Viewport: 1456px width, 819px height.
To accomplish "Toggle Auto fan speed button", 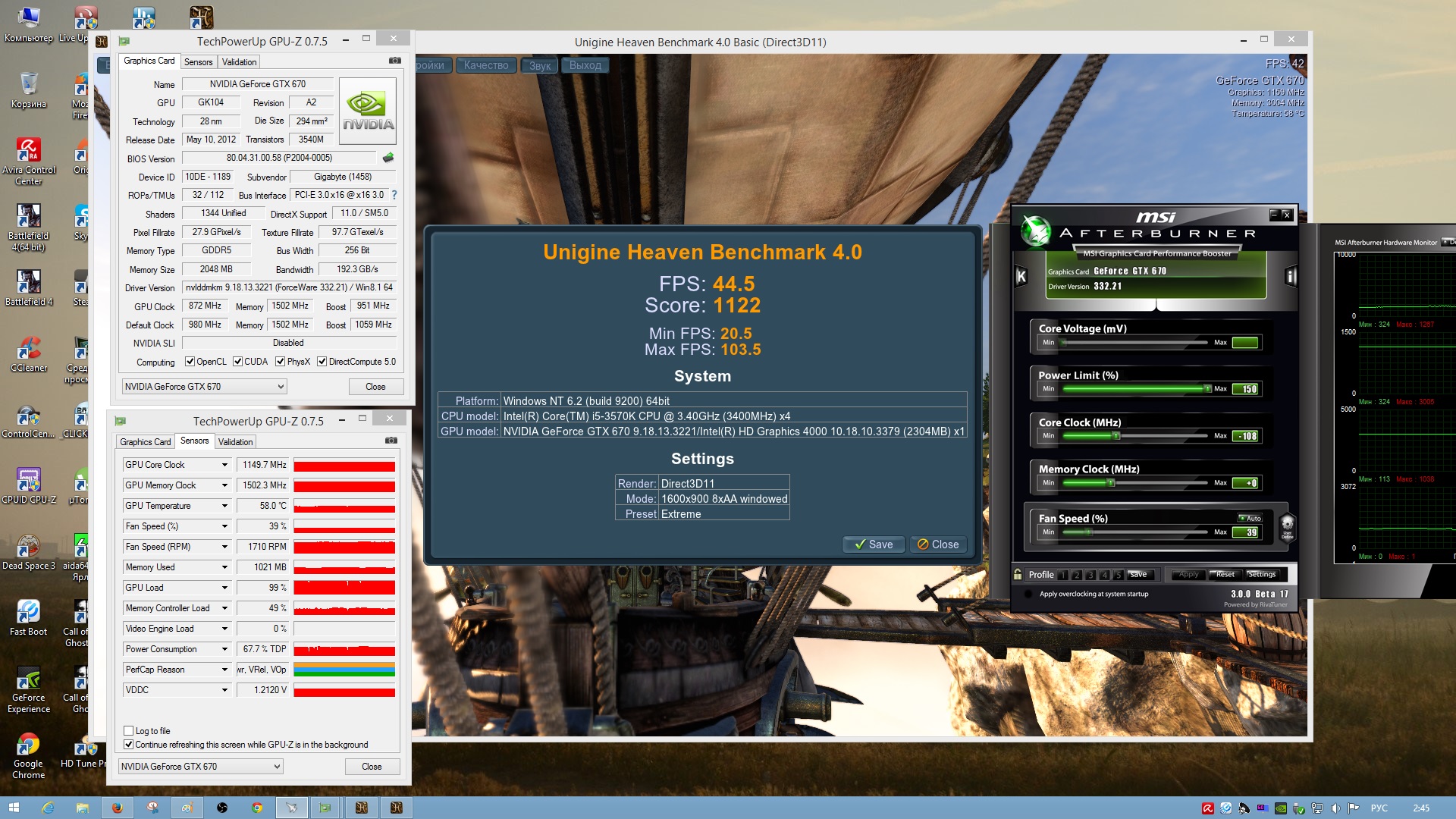I will [1250, 519].
